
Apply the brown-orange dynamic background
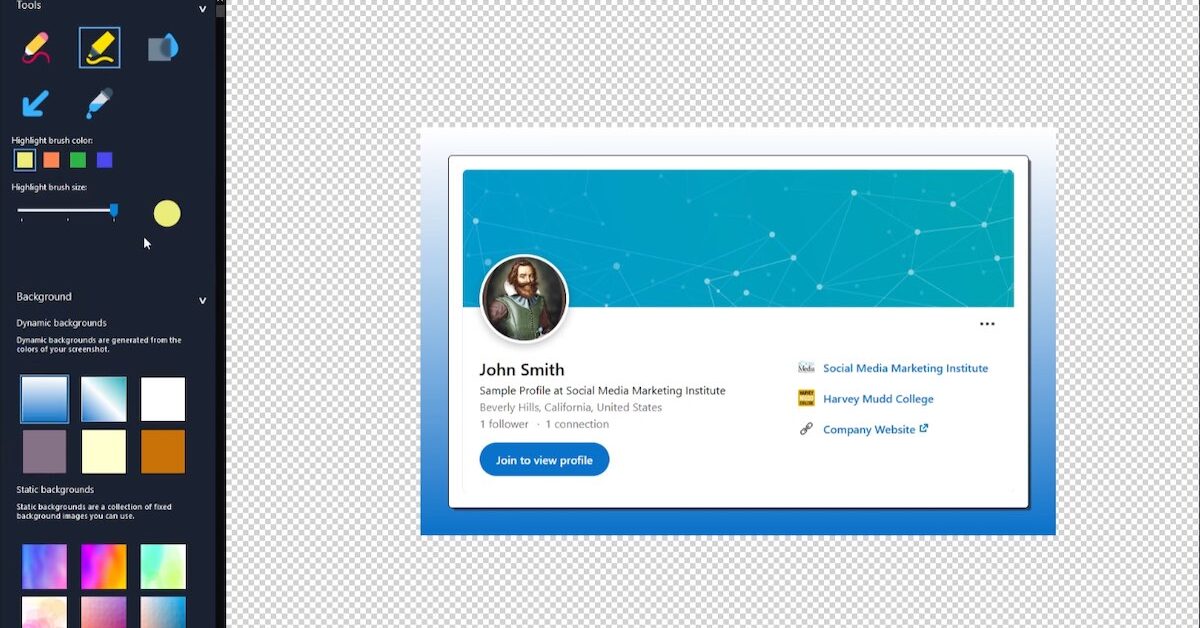tap(163, 452)
